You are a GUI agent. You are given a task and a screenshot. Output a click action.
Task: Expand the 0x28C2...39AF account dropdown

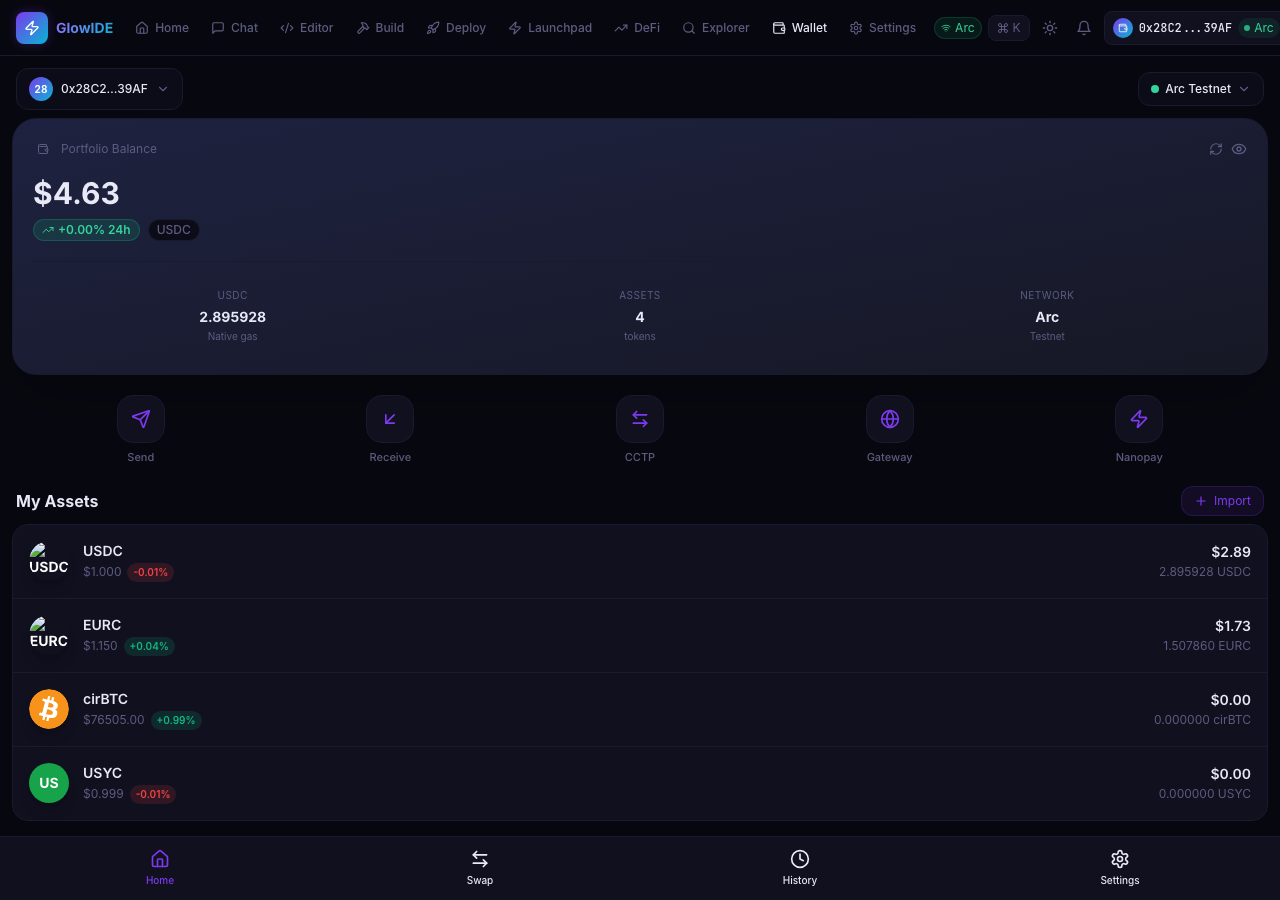[99, 89]
